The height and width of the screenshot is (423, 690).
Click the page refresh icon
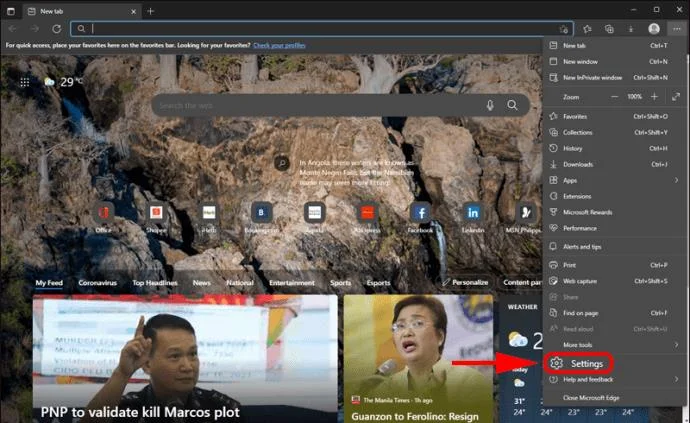point(56,29)
